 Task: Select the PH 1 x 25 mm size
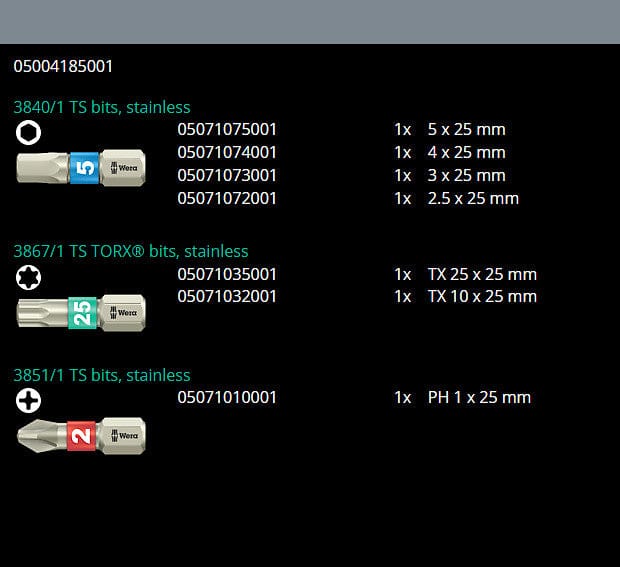click(479, 397)
